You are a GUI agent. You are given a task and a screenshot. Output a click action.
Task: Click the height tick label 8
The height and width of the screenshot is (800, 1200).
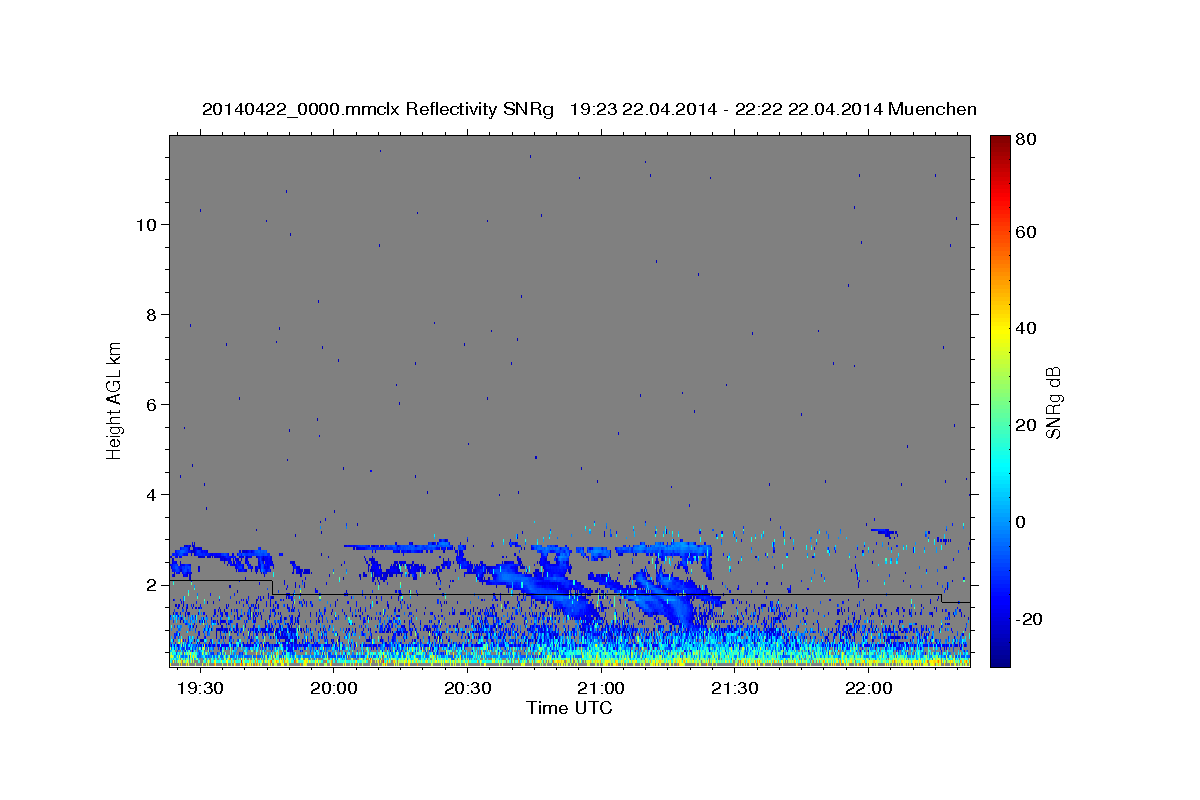(x=152, y=315)
